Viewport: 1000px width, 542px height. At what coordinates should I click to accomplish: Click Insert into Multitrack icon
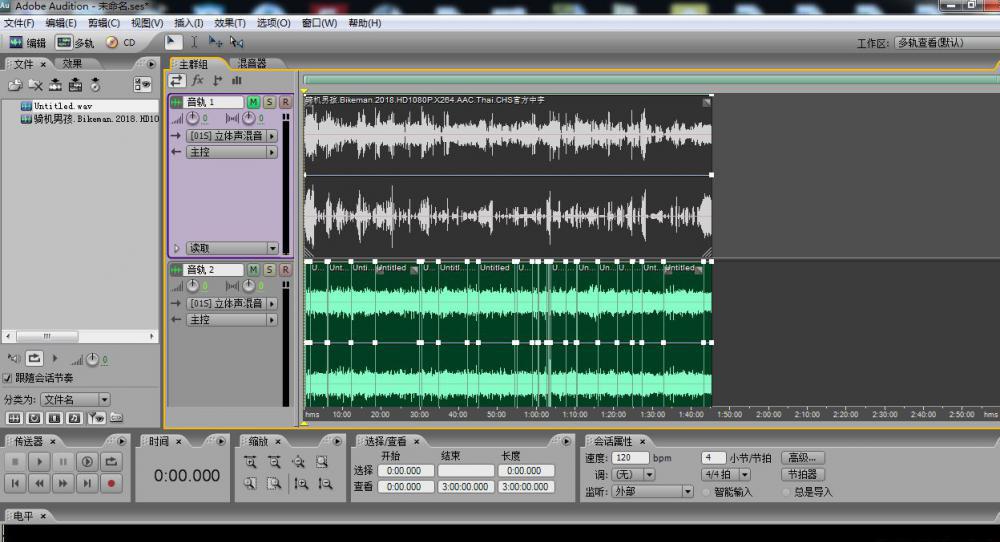(x=75, y=85)
